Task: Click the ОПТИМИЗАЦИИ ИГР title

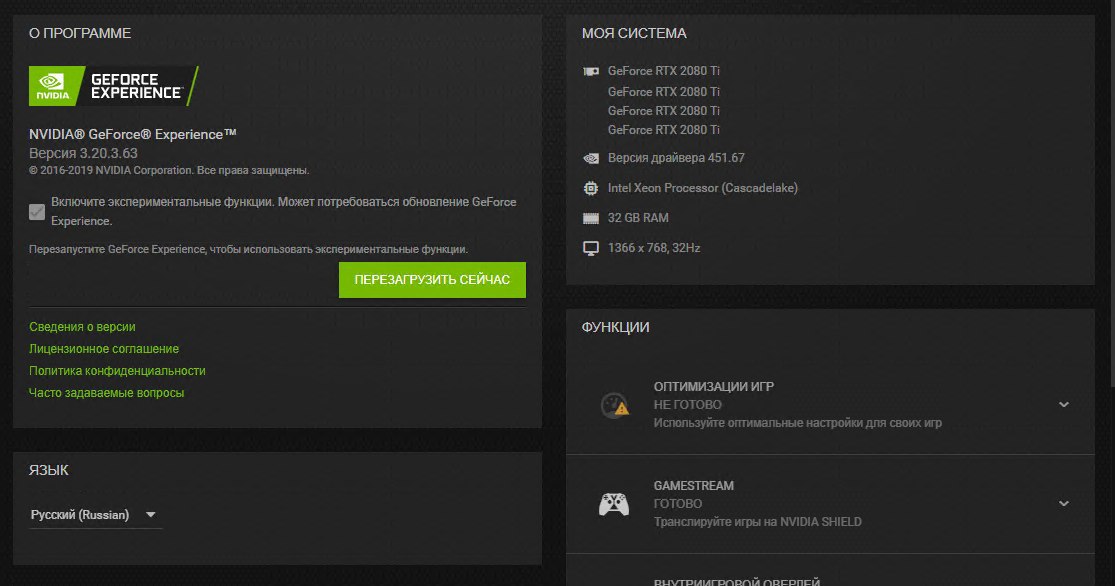Action: tap(714, 386)
